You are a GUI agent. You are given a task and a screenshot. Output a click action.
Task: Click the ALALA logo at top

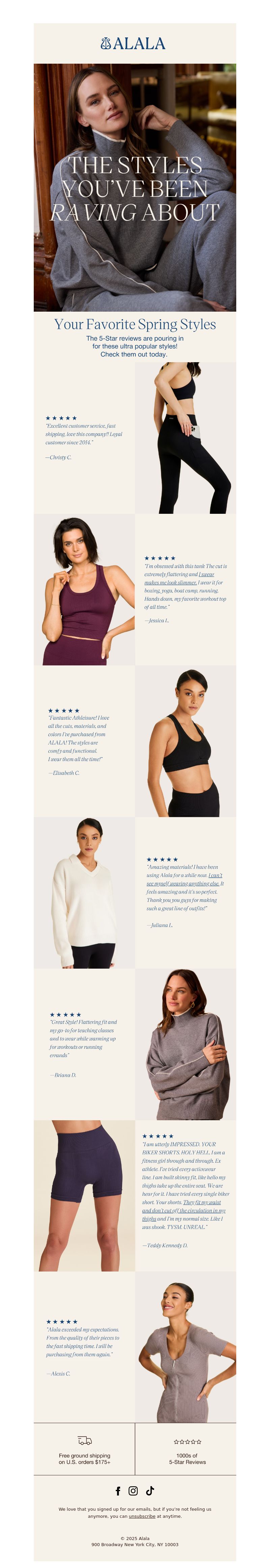[x=133, y=43]
